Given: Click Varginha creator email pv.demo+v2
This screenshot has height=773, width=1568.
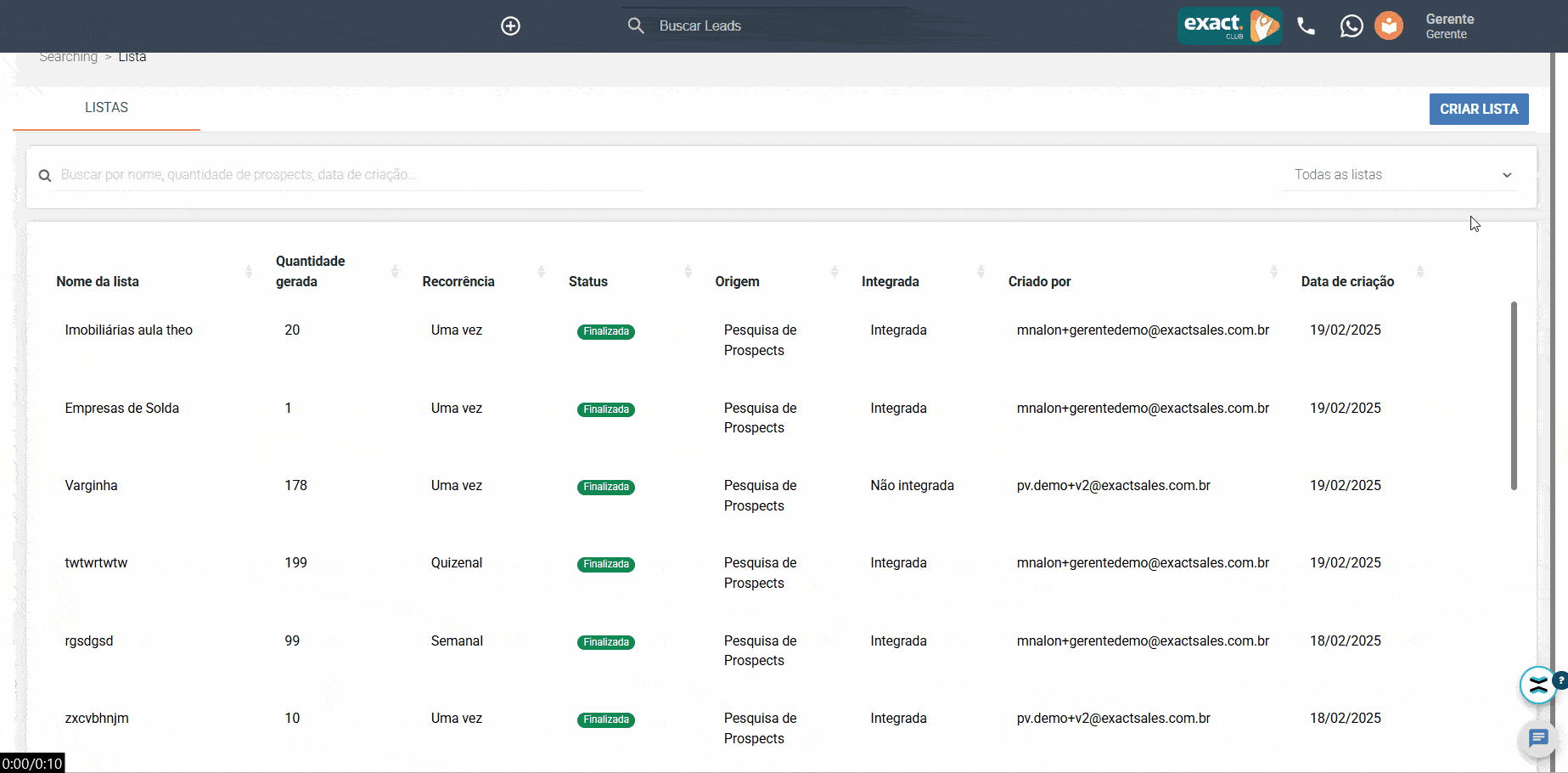Looking at the screenshot, I should 1114,486.
